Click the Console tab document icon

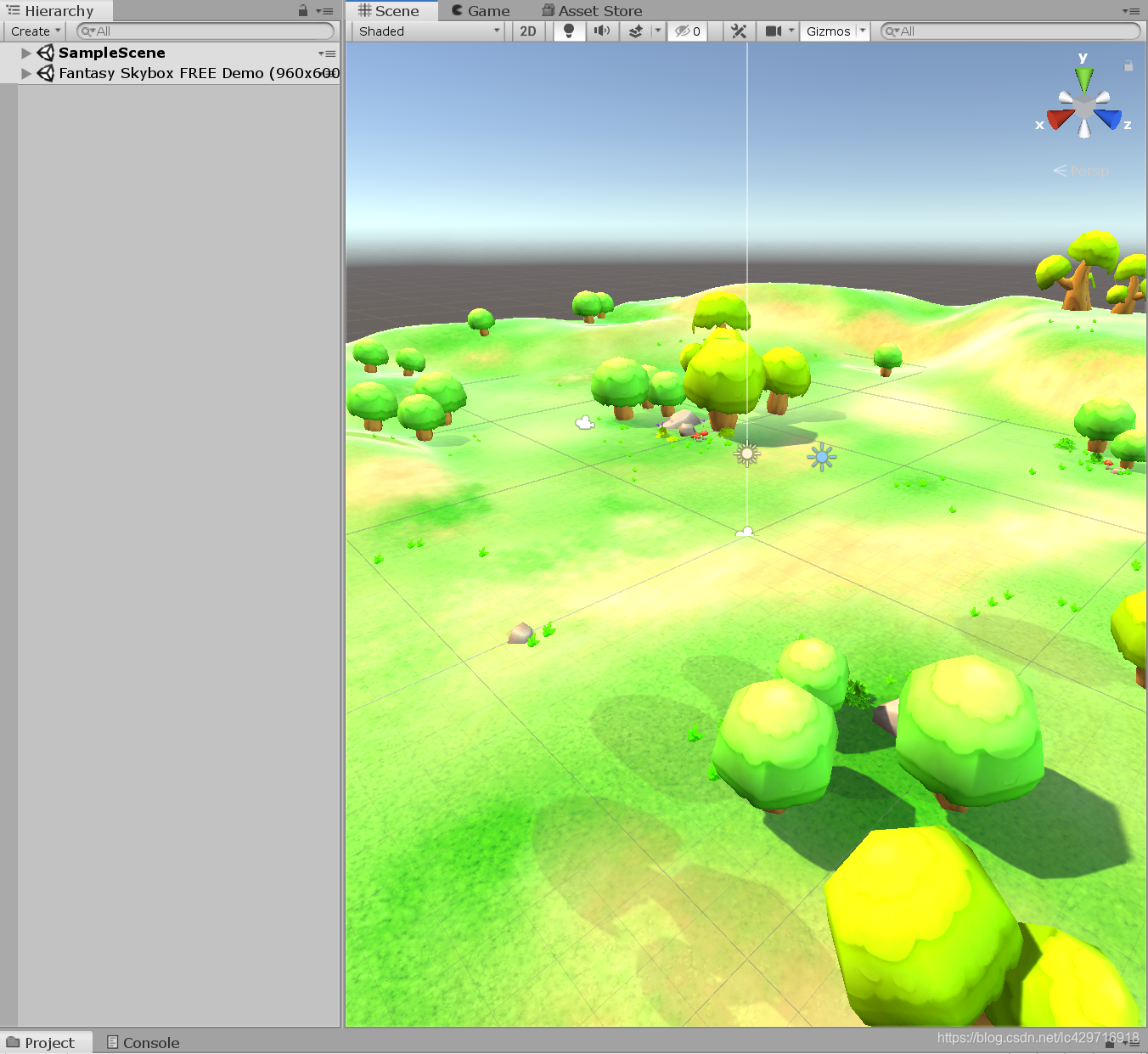coord(112,1042)
